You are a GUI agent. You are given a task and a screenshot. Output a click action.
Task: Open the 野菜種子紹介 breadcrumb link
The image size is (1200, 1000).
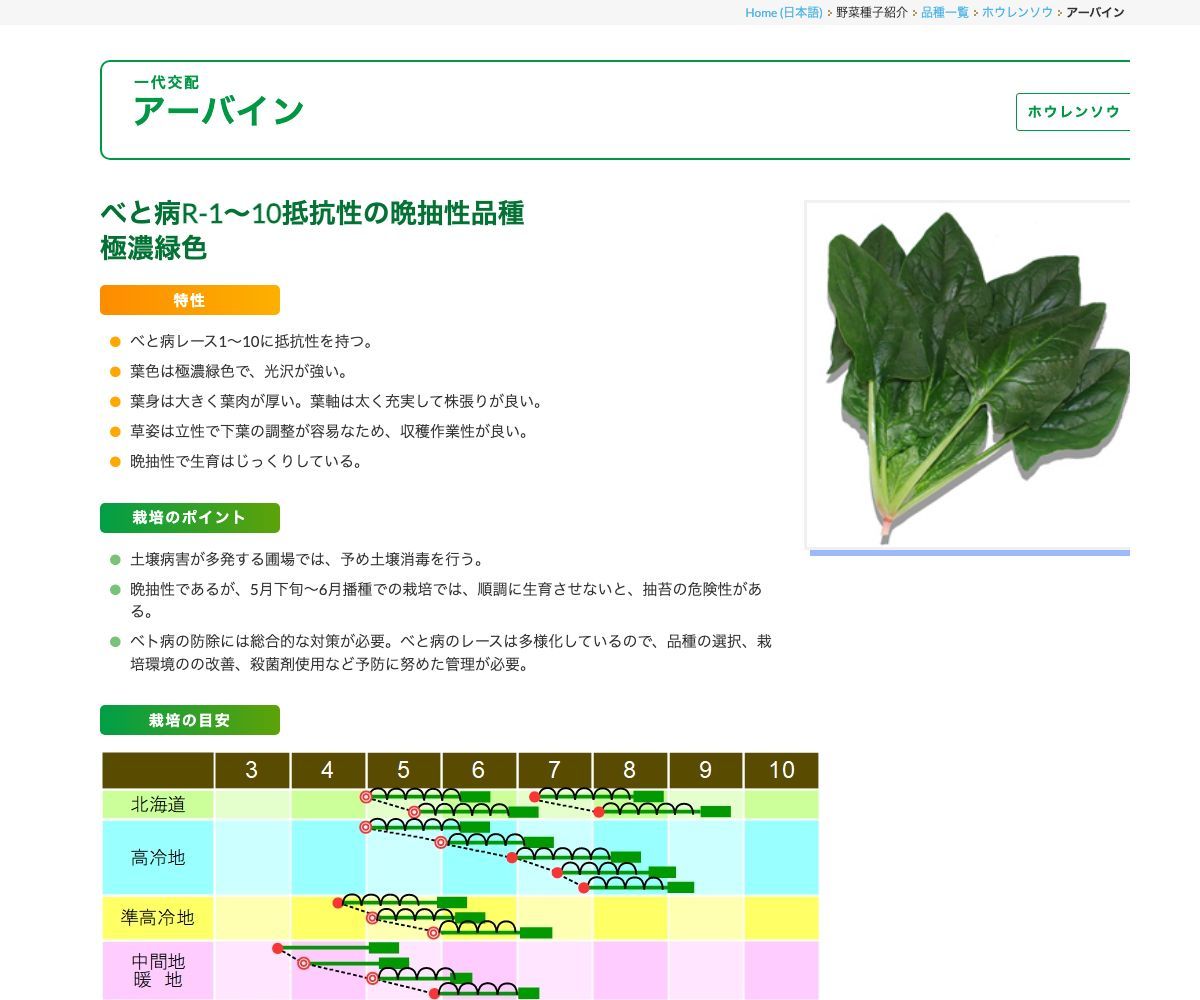point(869,12)
